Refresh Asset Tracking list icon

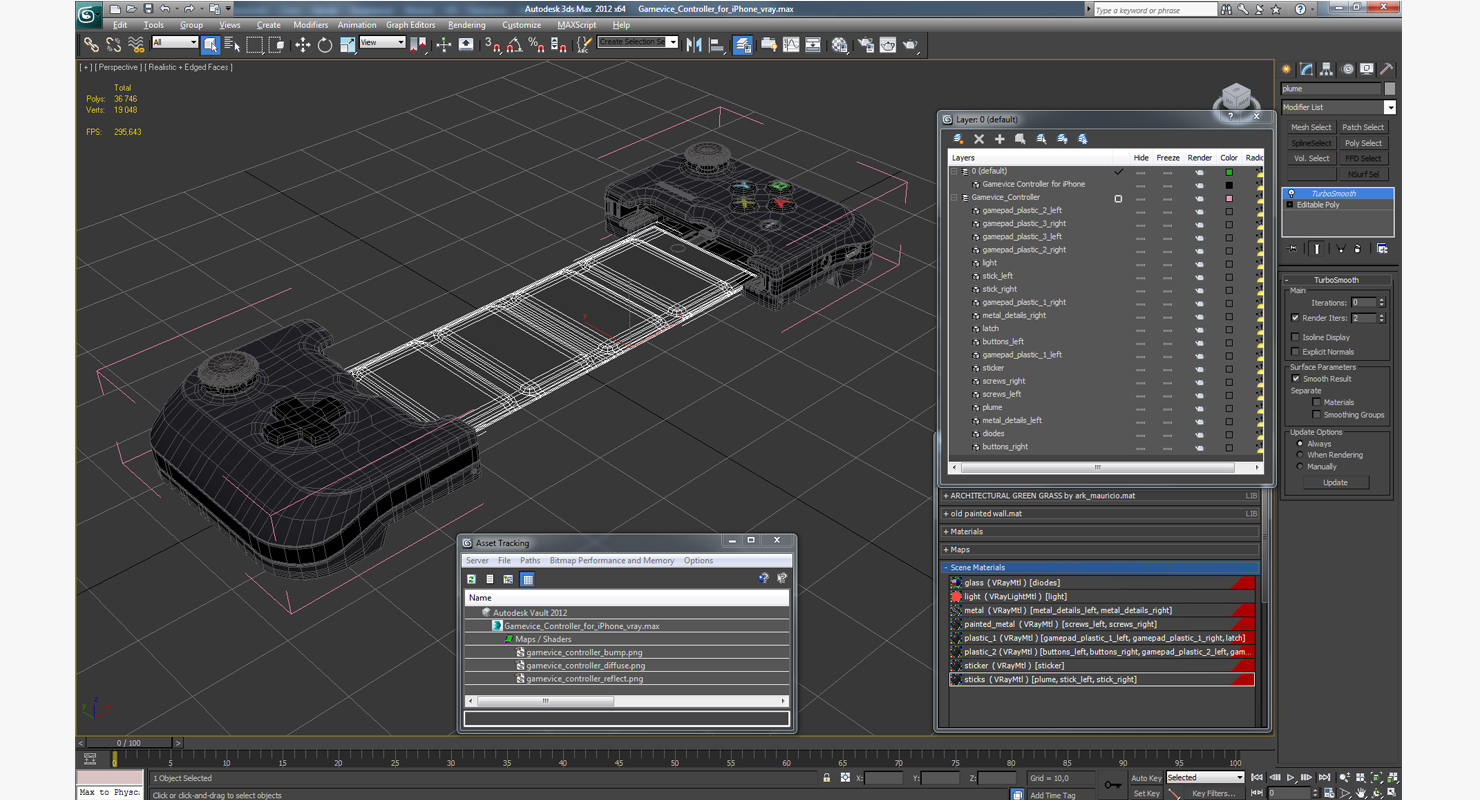pos(471,579)
